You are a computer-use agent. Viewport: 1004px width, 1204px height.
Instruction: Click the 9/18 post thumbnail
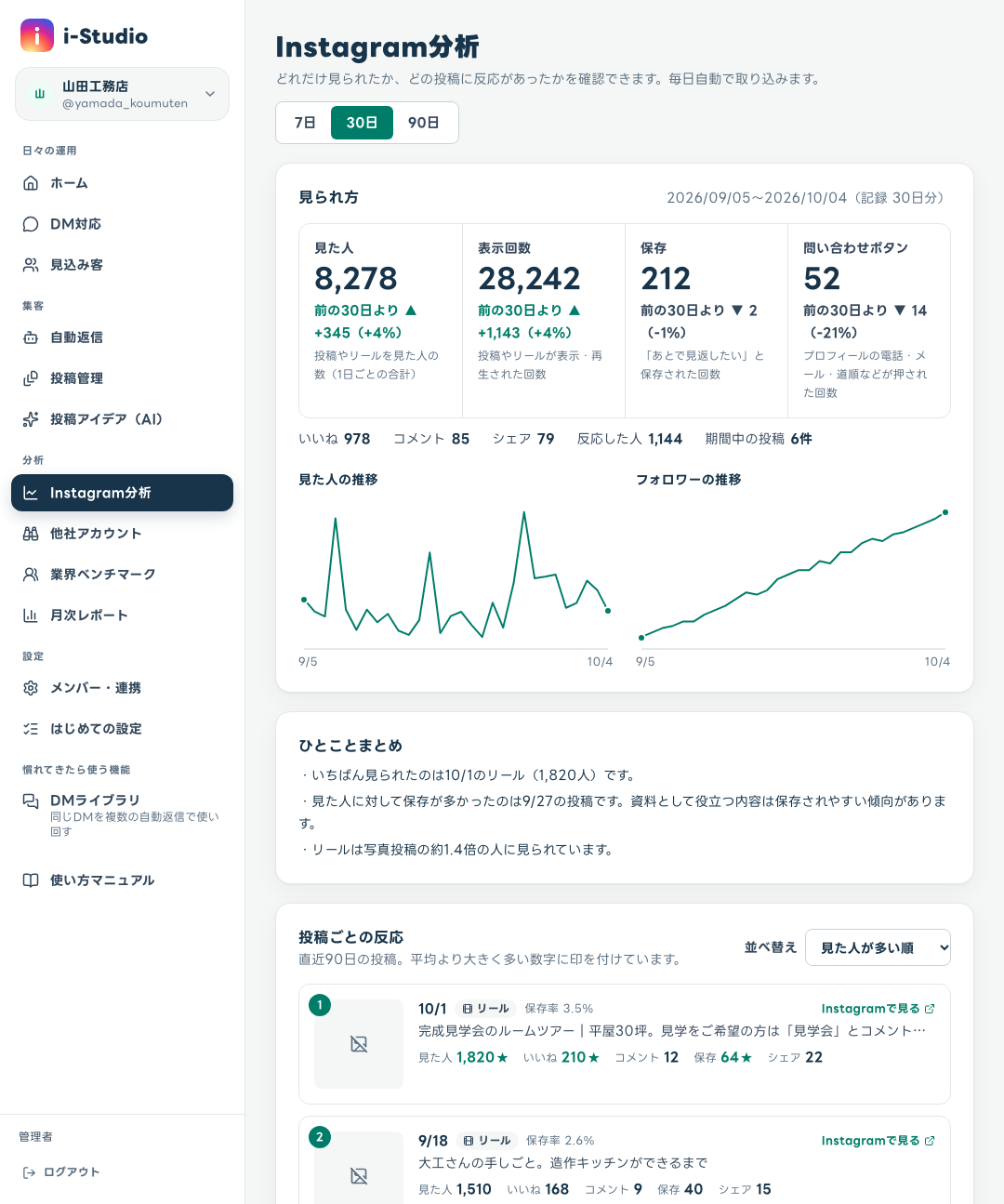pyautogui.click(x=359, y=1168)
